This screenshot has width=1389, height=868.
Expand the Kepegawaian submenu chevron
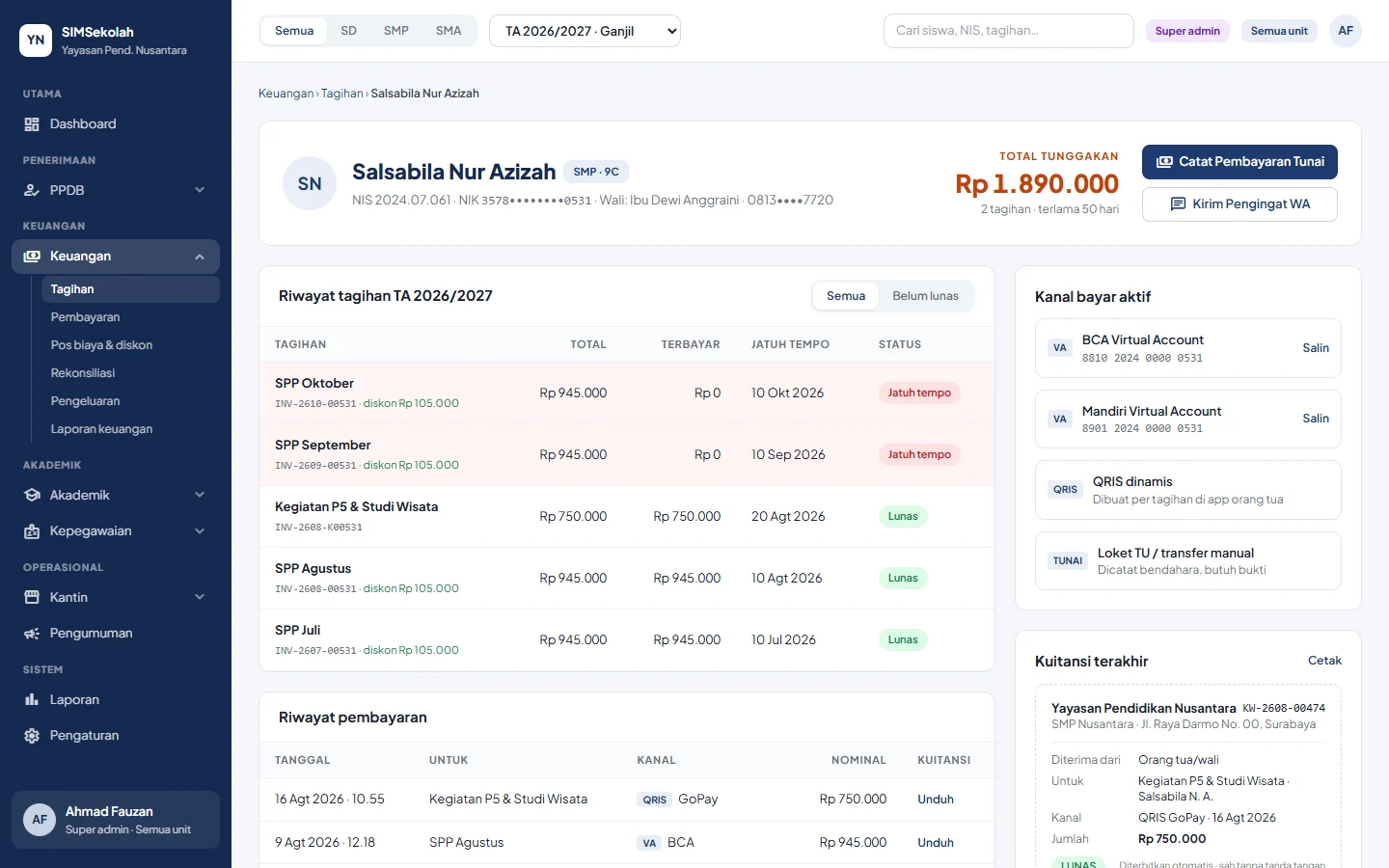coord(200,531)
